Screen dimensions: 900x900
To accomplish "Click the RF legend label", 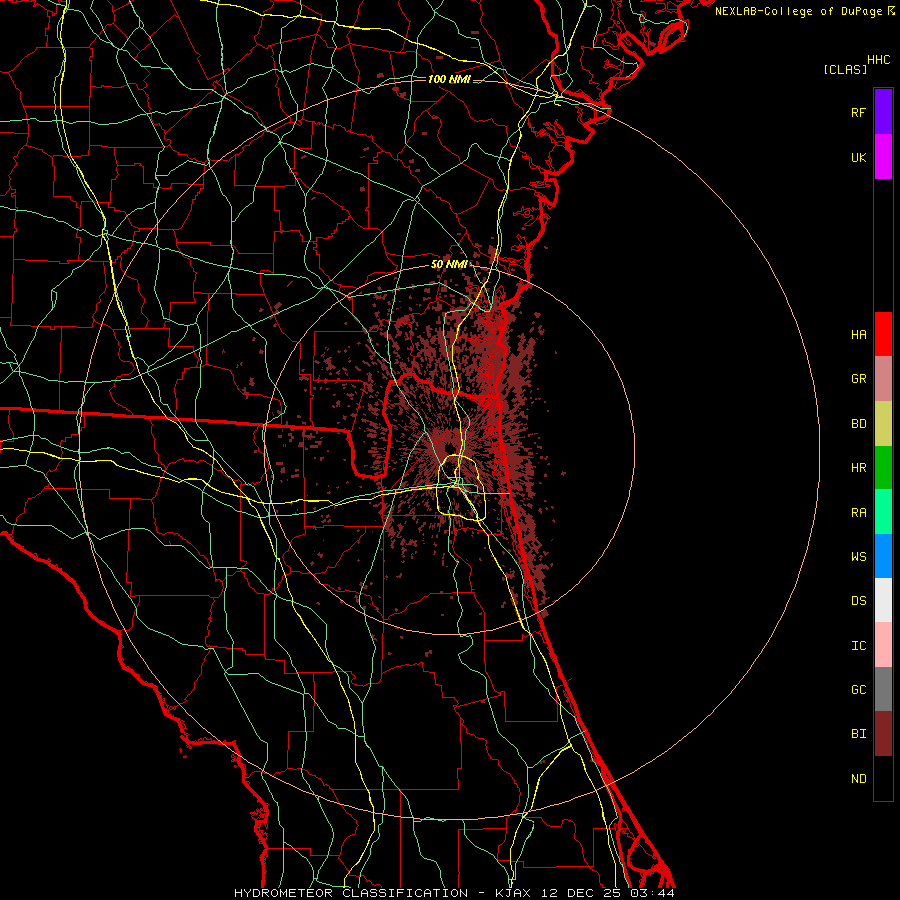I will (858, 112).
